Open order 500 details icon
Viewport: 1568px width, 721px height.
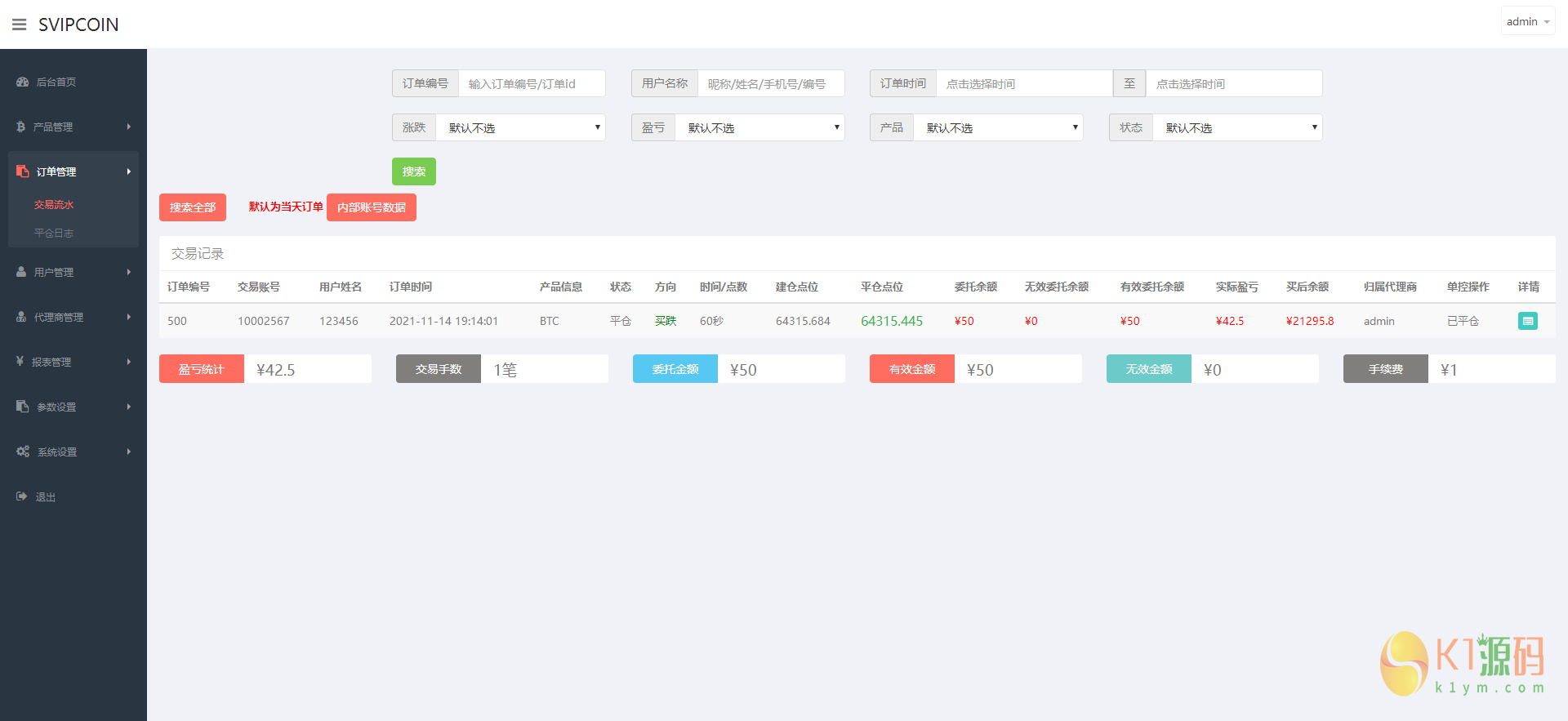(1527, 321)
